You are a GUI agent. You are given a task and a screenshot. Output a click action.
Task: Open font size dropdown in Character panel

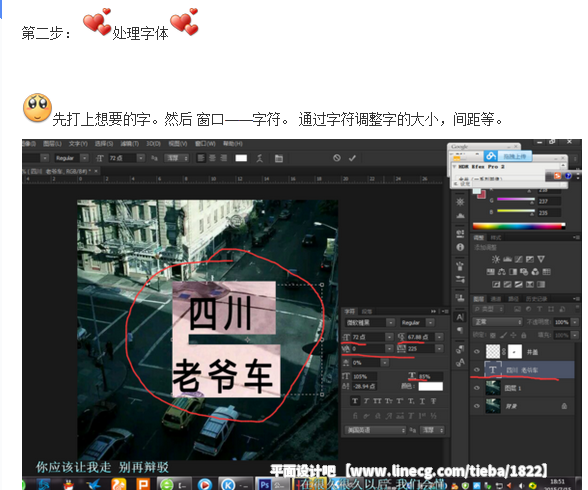point(389,337)
